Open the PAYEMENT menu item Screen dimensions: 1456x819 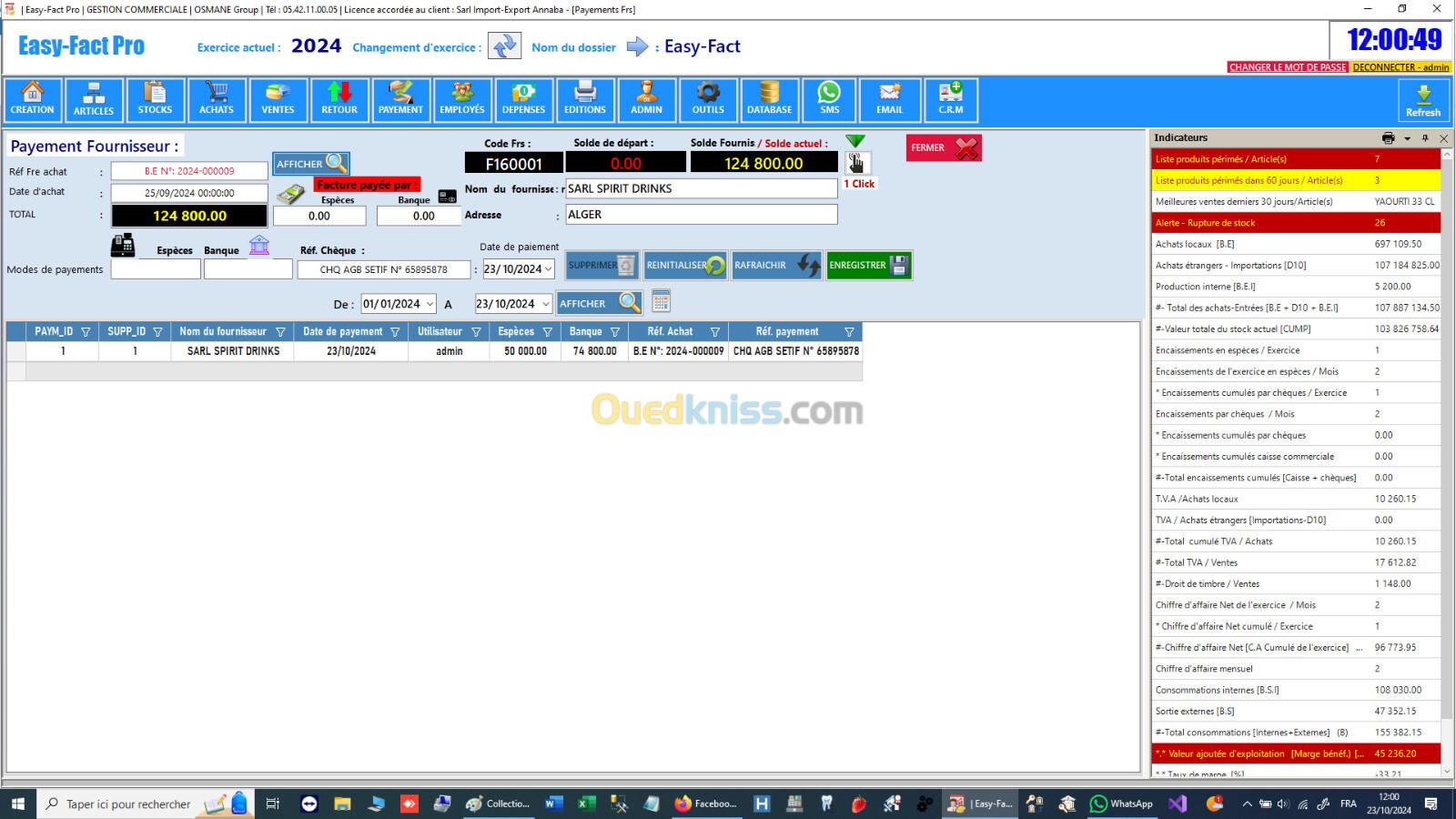tap(400, 99)
